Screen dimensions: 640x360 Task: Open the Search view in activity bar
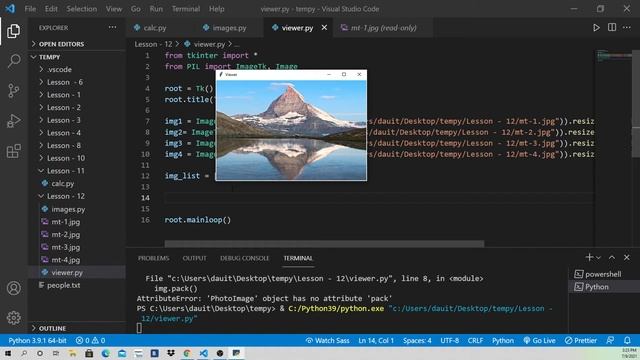13,61
